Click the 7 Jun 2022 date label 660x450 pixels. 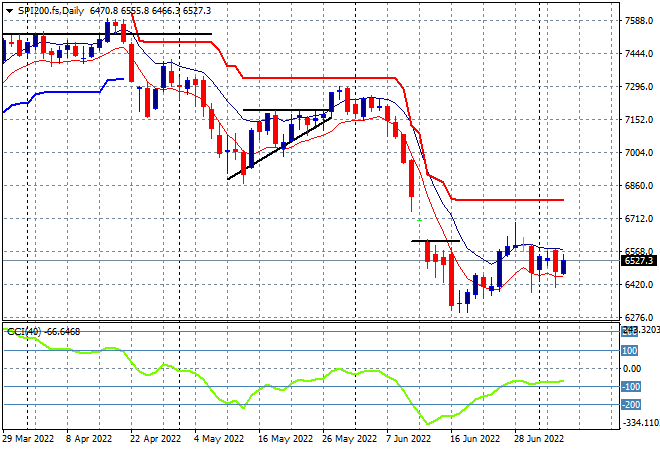tap(409, 439)
